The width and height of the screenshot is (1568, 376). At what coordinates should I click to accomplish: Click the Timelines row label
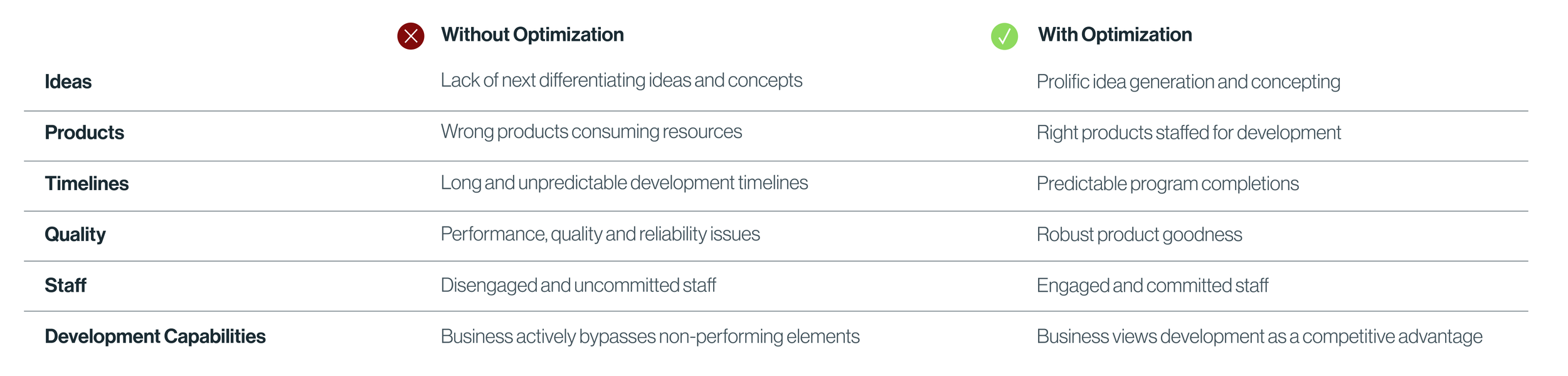click(87, 183)
